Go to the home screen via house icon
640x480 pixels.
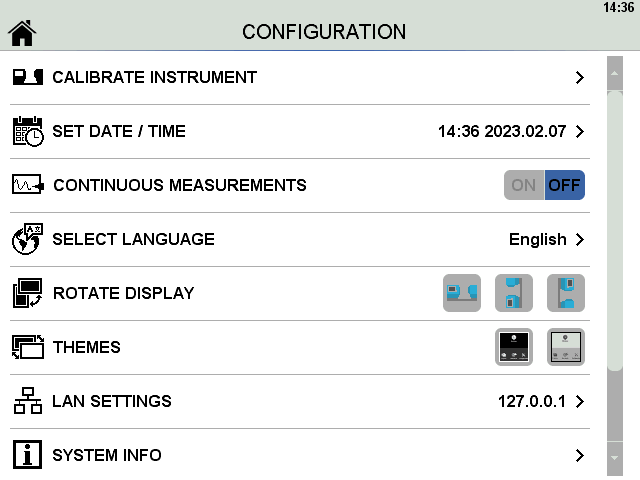[22, 32]
